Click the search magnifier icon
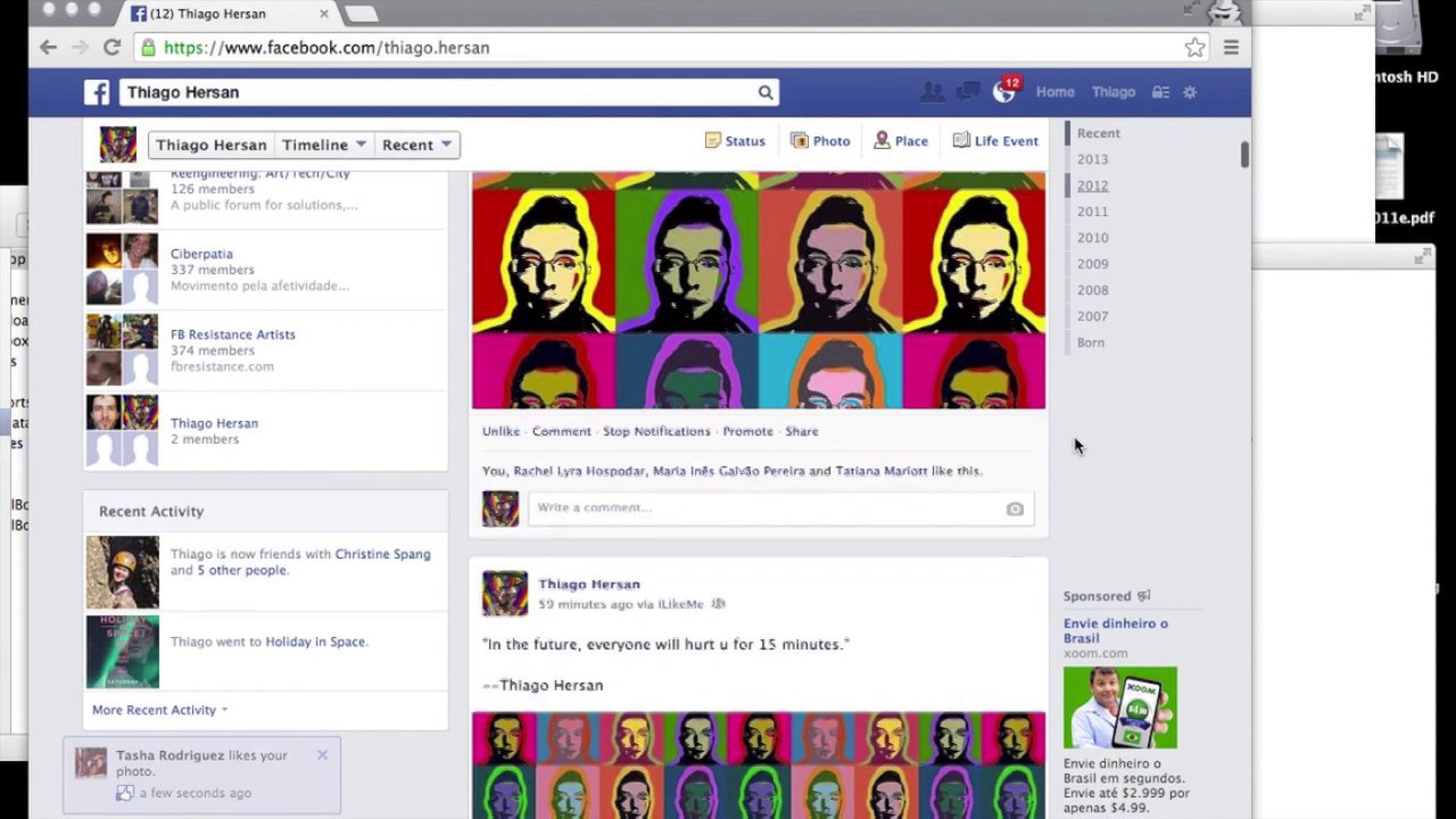 (x=765, y=92)
